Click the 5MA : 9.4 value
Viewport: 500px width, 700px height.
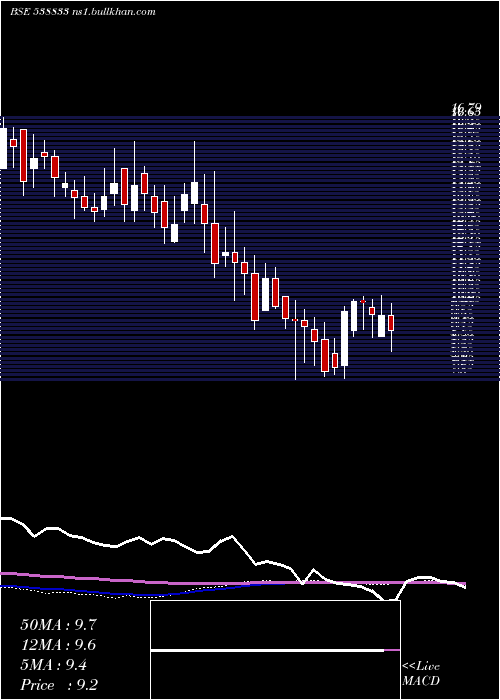54,665
